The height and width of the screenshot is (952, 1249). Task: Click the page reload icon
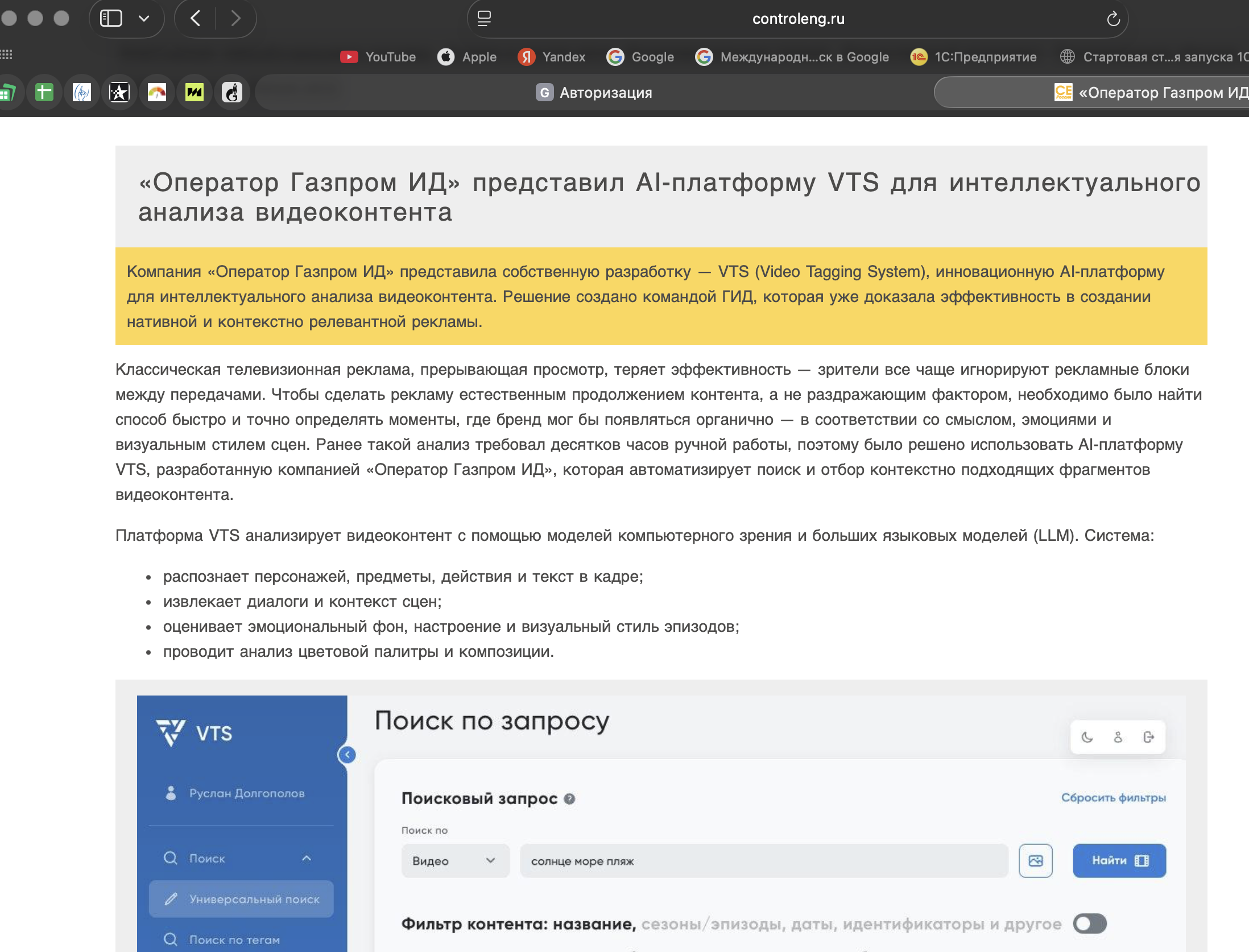coord(1113,19)
